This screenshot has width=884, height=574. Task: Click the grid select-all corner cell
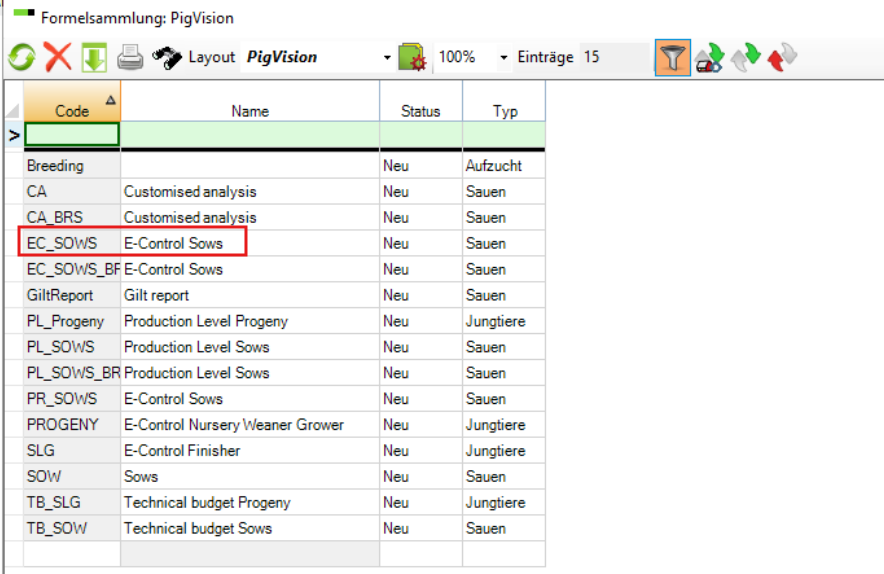point(14,101)
